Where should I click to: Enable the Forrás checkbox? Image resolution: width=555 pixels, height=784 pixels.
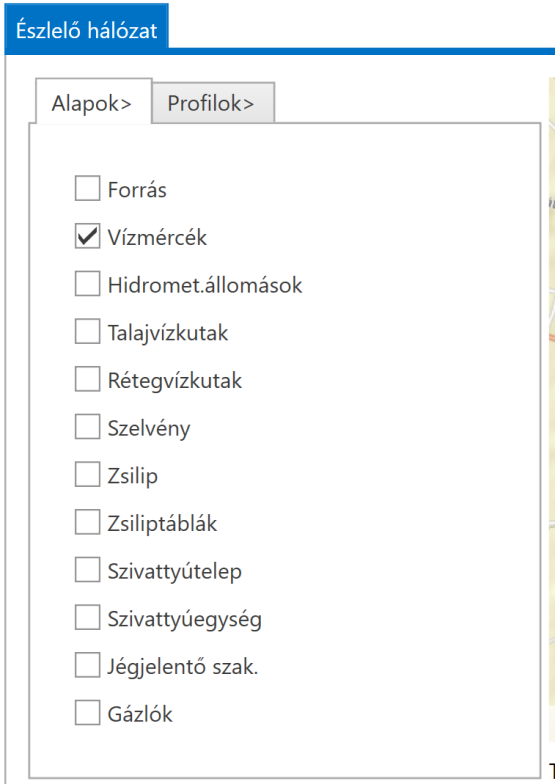(x=88, y=188)
